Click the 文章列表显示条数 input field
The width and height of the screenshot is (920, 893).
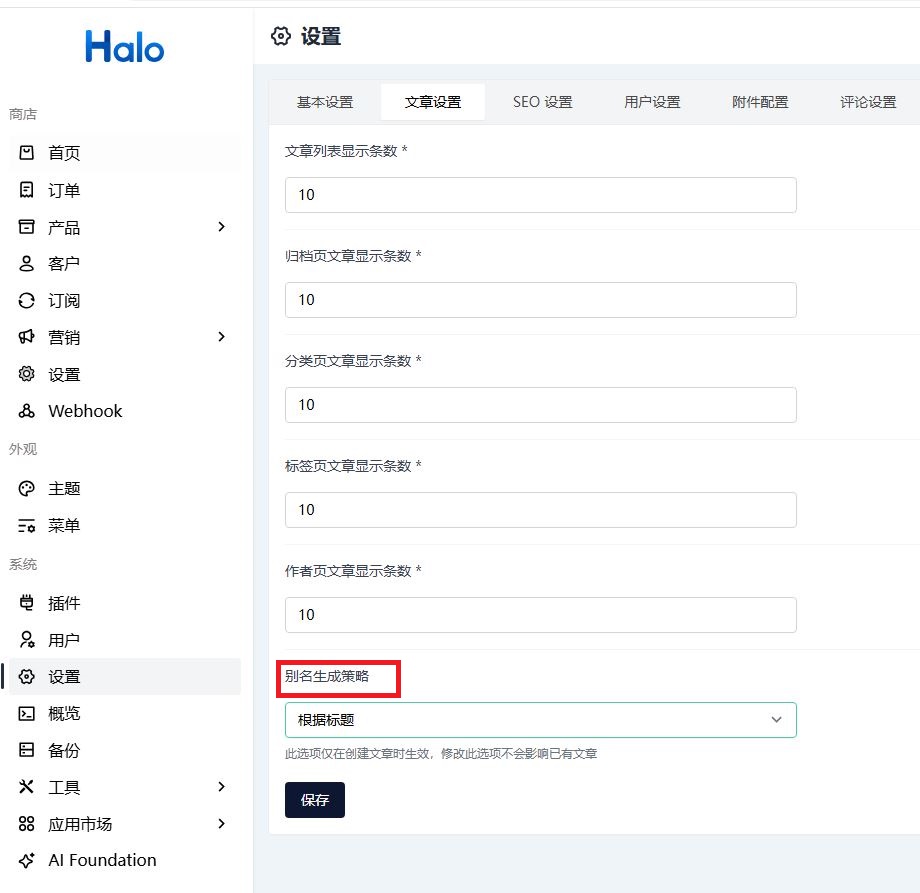click(540, 195)
